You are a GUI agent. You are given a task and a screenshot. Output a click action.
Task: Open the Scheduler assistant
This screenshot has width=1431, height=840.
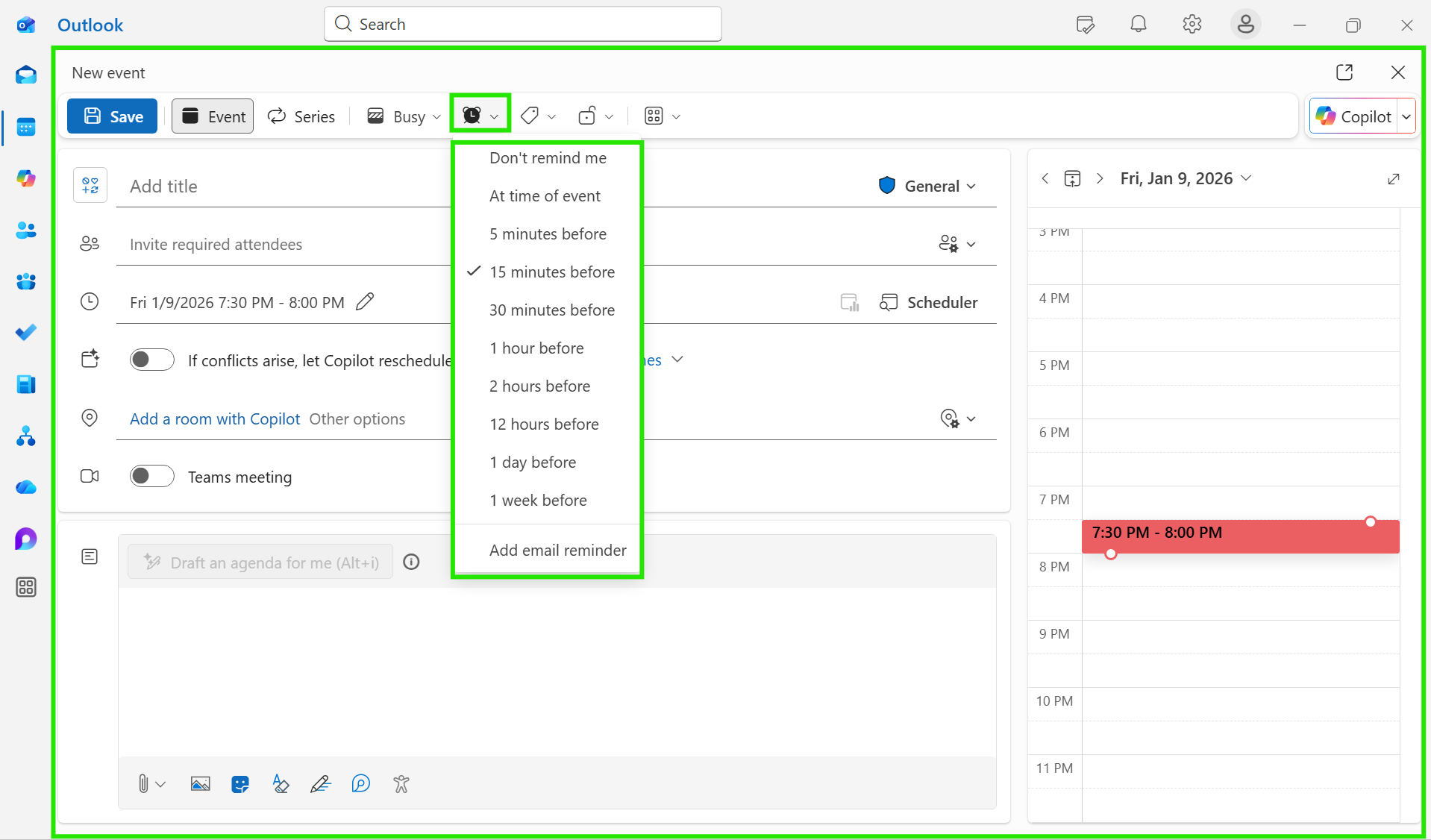point(929,302)
